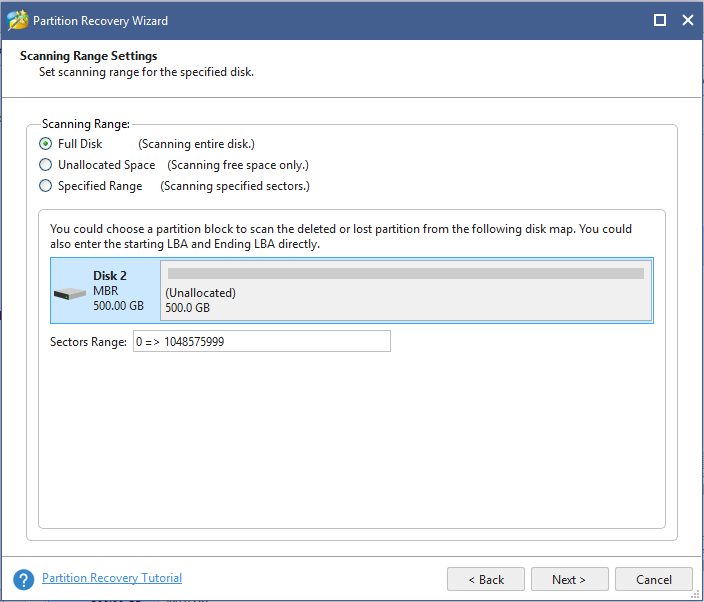Viewport: 704px width, 602px height.
Task: Click the '(Scanning free space only.)' text
Action: 238,165
